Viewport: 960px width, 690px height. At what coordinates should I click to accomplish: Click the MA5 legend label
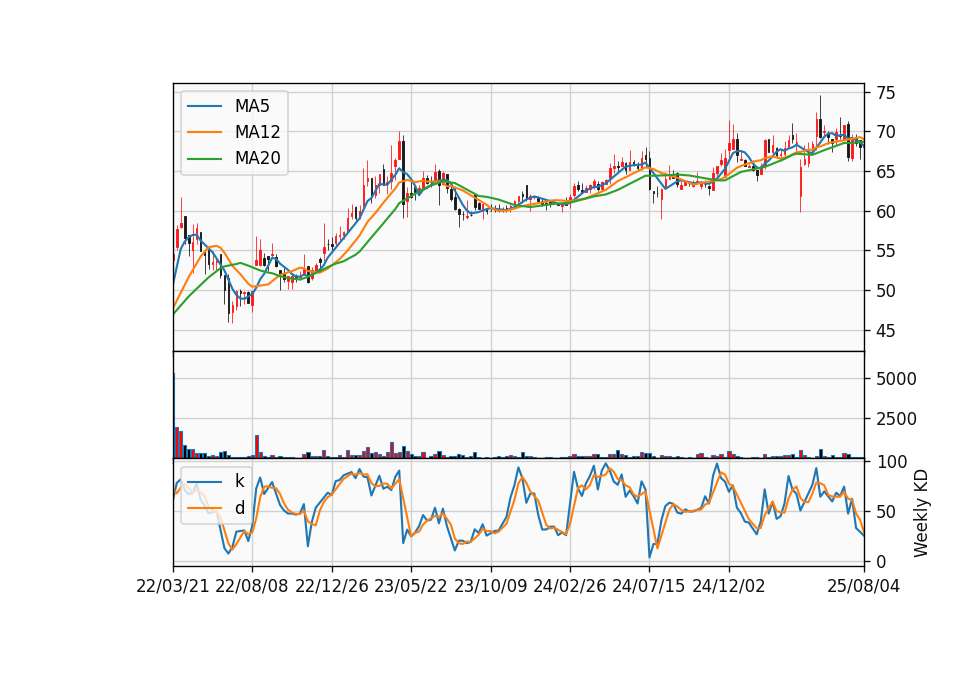(x=252, y=106)
